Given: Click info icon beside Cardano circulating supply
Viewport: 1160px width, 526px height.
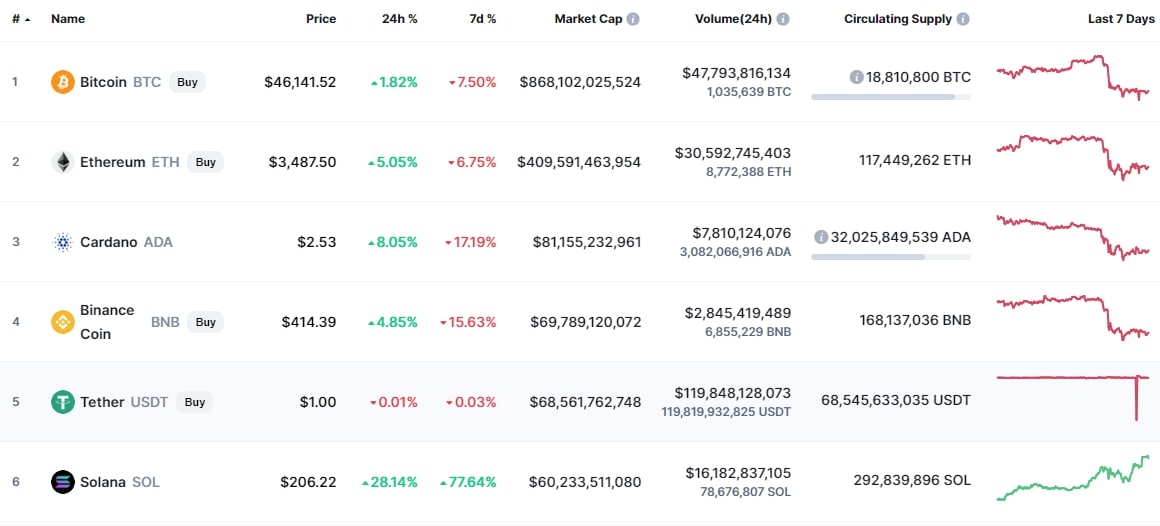Looking at the screenshot, I should [820, 237].
